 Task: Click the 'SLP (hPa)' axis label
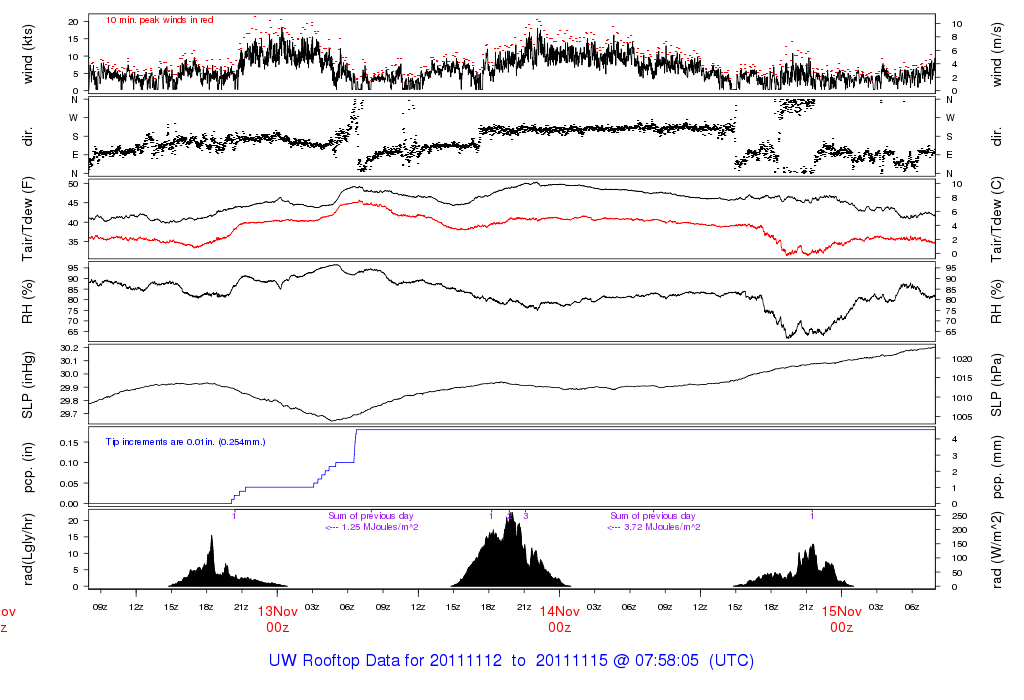coord(997,385)
